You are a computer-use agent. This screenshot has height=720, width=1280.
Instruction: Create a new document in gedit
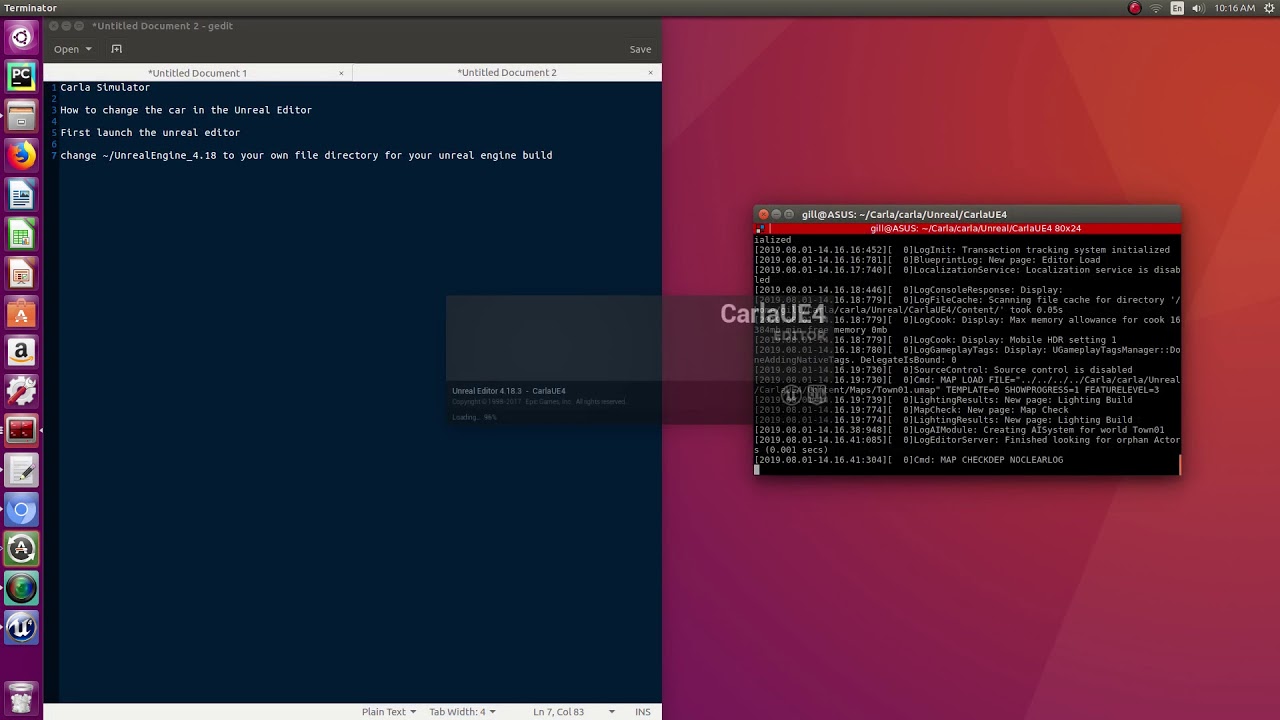(x=117, y=49)
